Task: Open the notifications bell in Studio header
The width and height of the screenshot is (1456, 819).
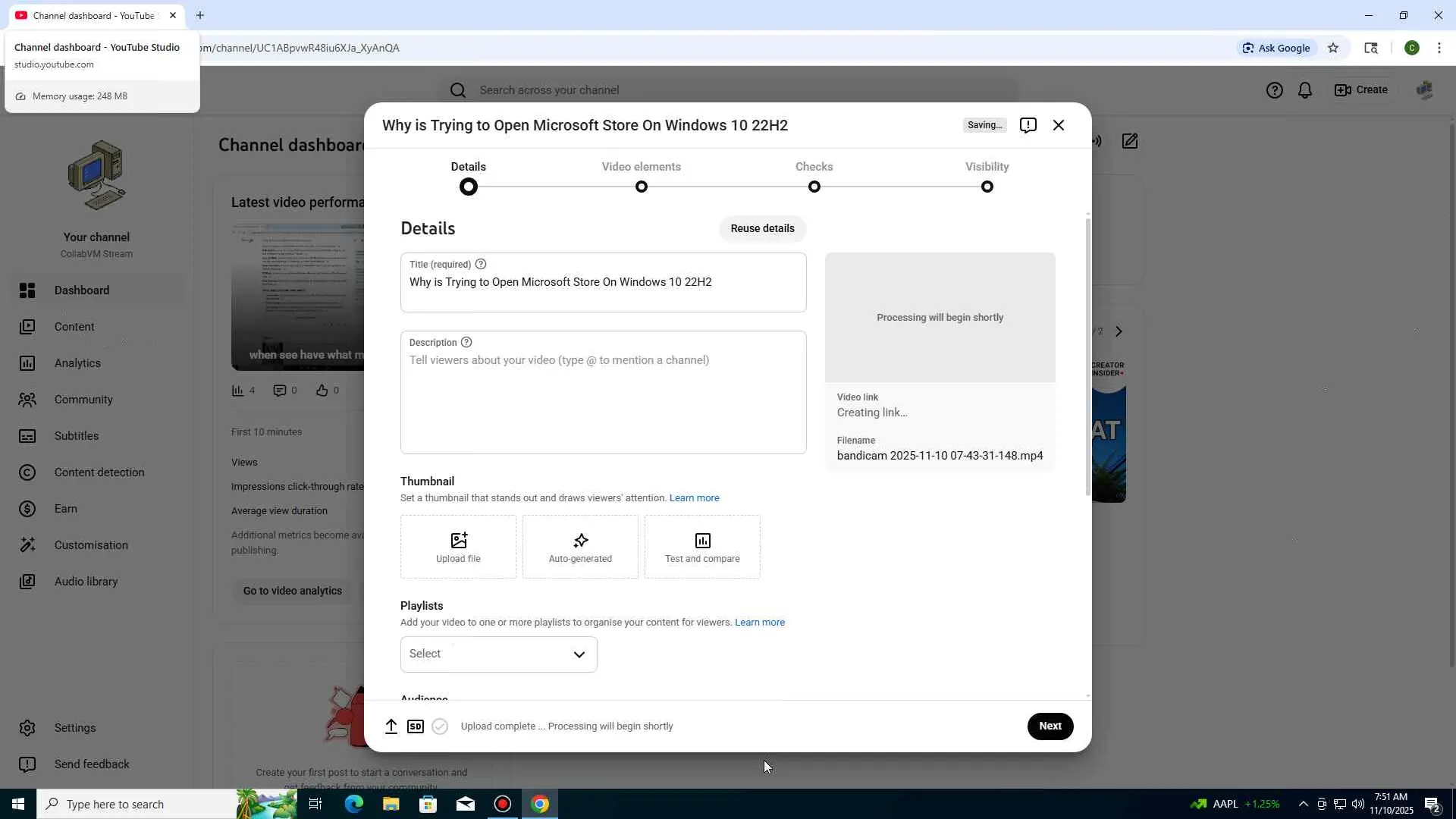Action: (1305, 90)
